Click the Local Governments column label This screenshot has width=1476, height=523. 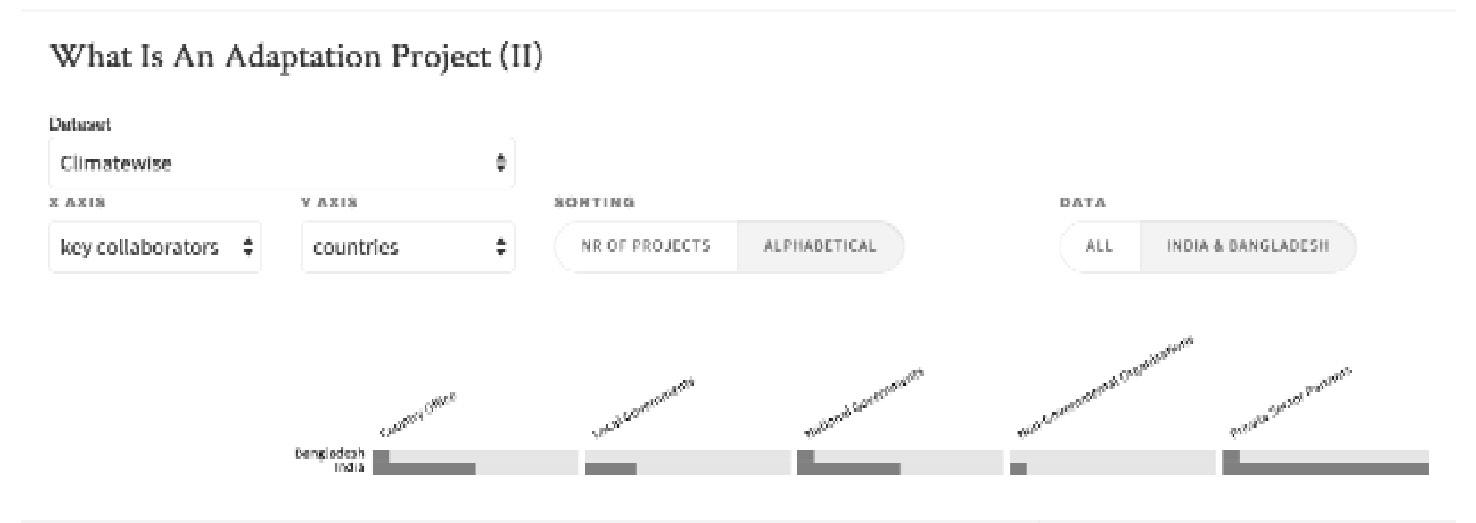coord(642,408)
